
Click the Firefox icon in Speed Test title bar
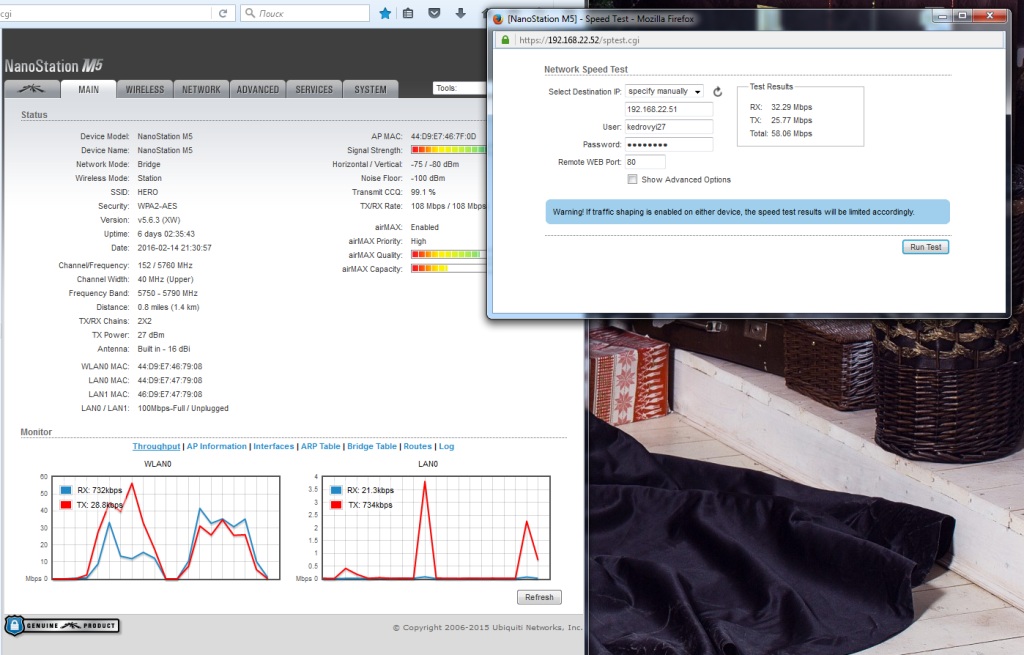pos(498,19)
